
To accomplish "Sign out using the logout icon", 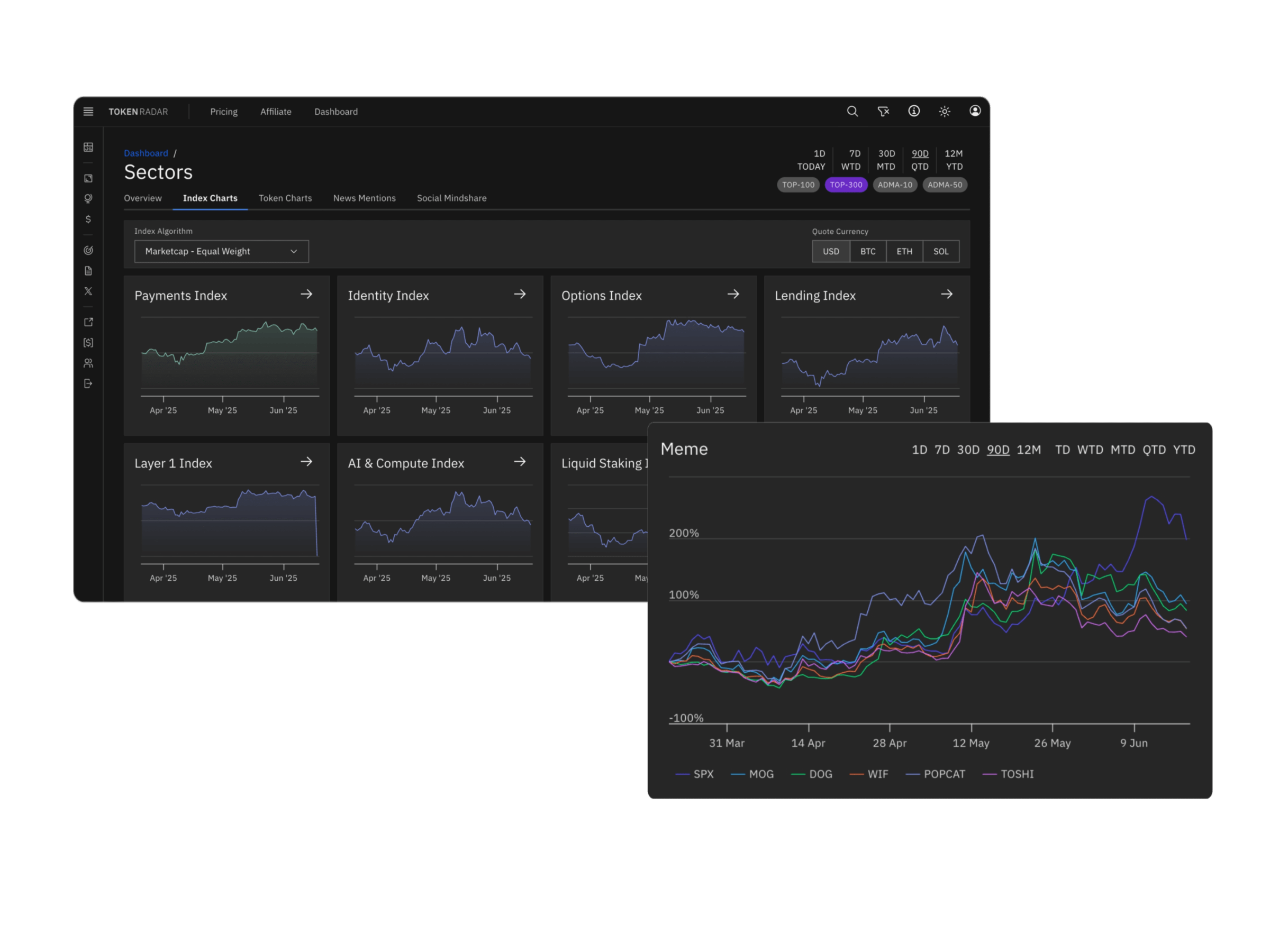I will [x=88, y=383].
